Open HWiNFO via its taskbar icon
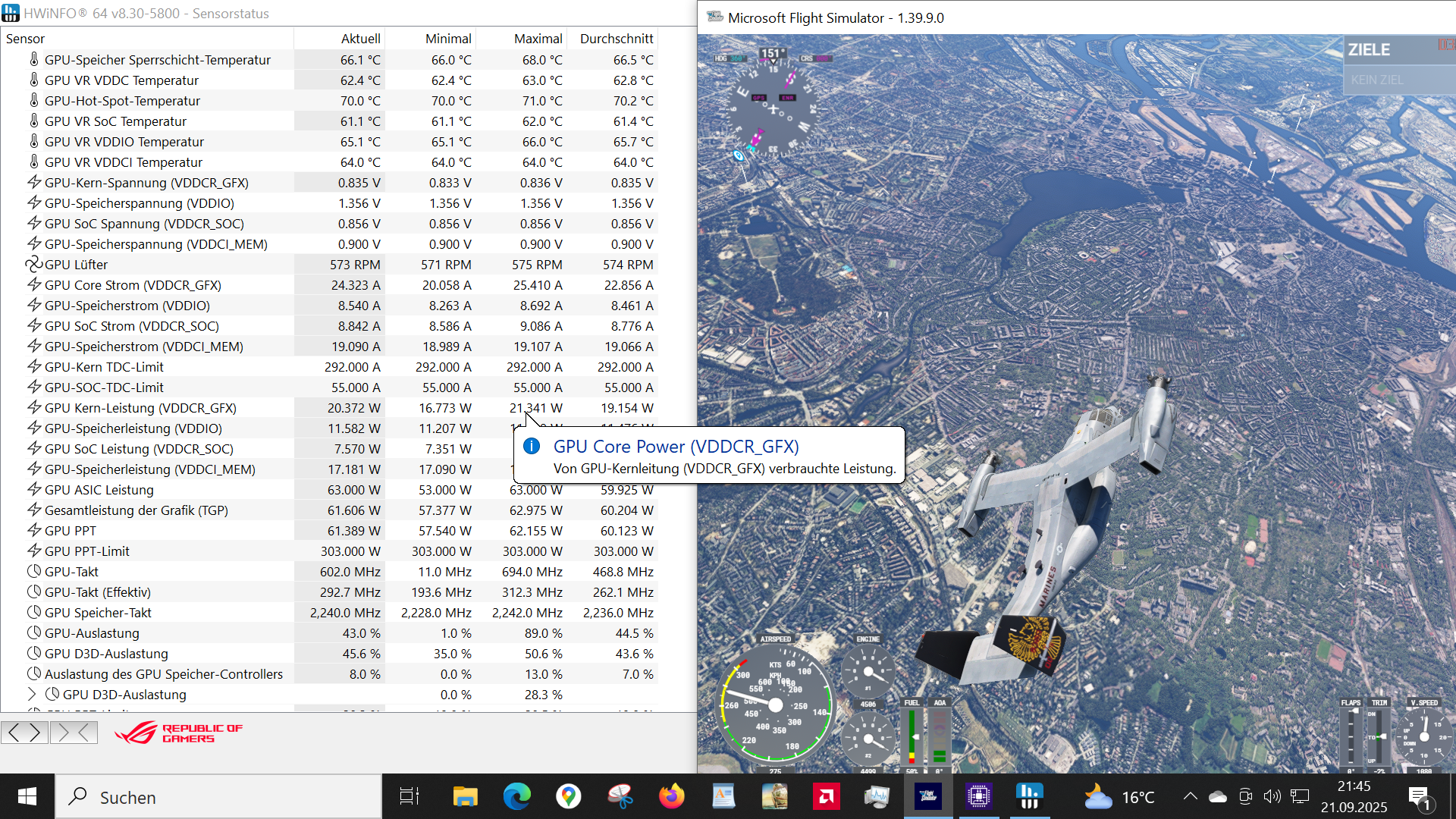Viewport: 1456px width, 819px height. coord(1029,796)
